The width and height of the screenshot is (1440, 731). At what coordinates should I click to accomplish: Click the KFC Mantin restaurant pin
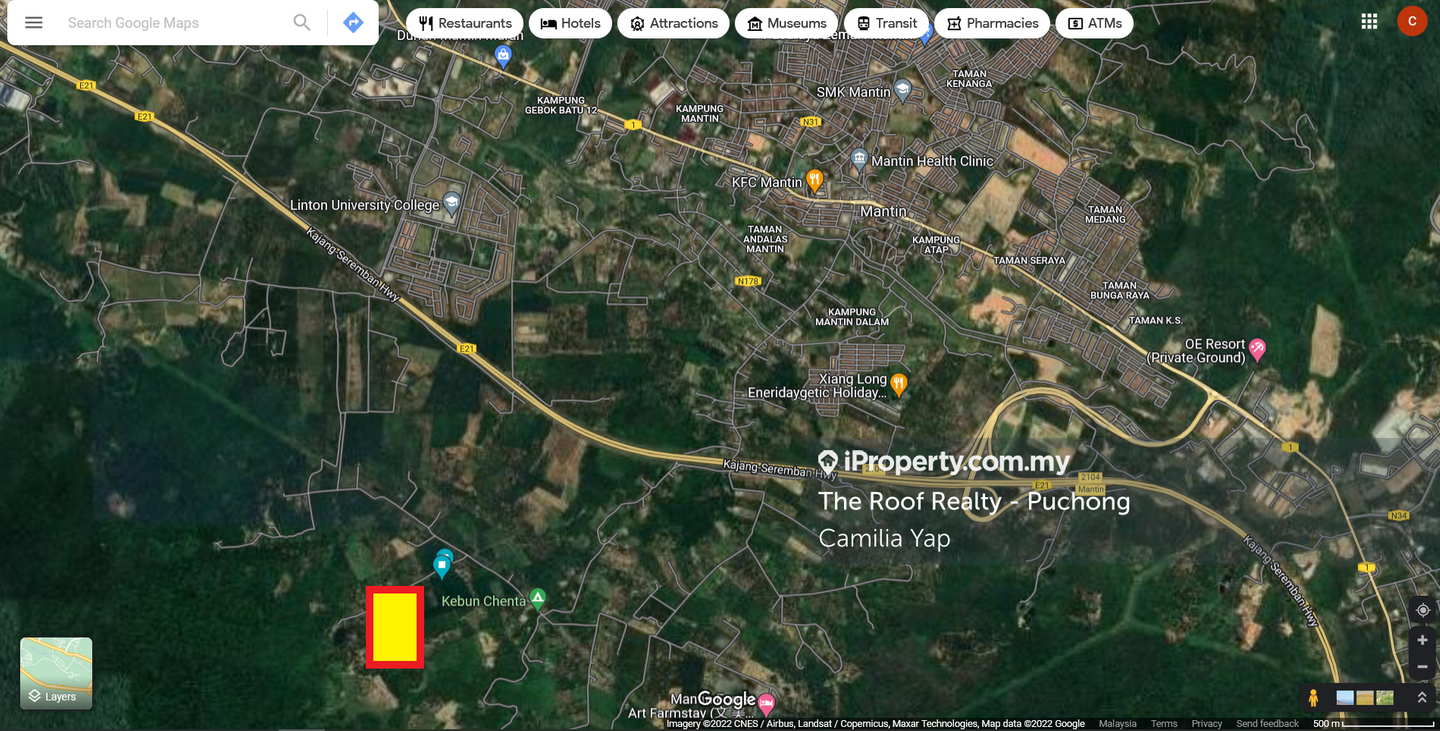815,181
